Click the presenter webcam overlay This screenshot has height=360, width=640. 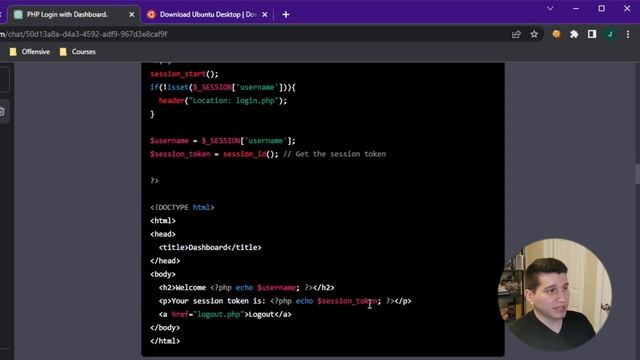point(555,295)
